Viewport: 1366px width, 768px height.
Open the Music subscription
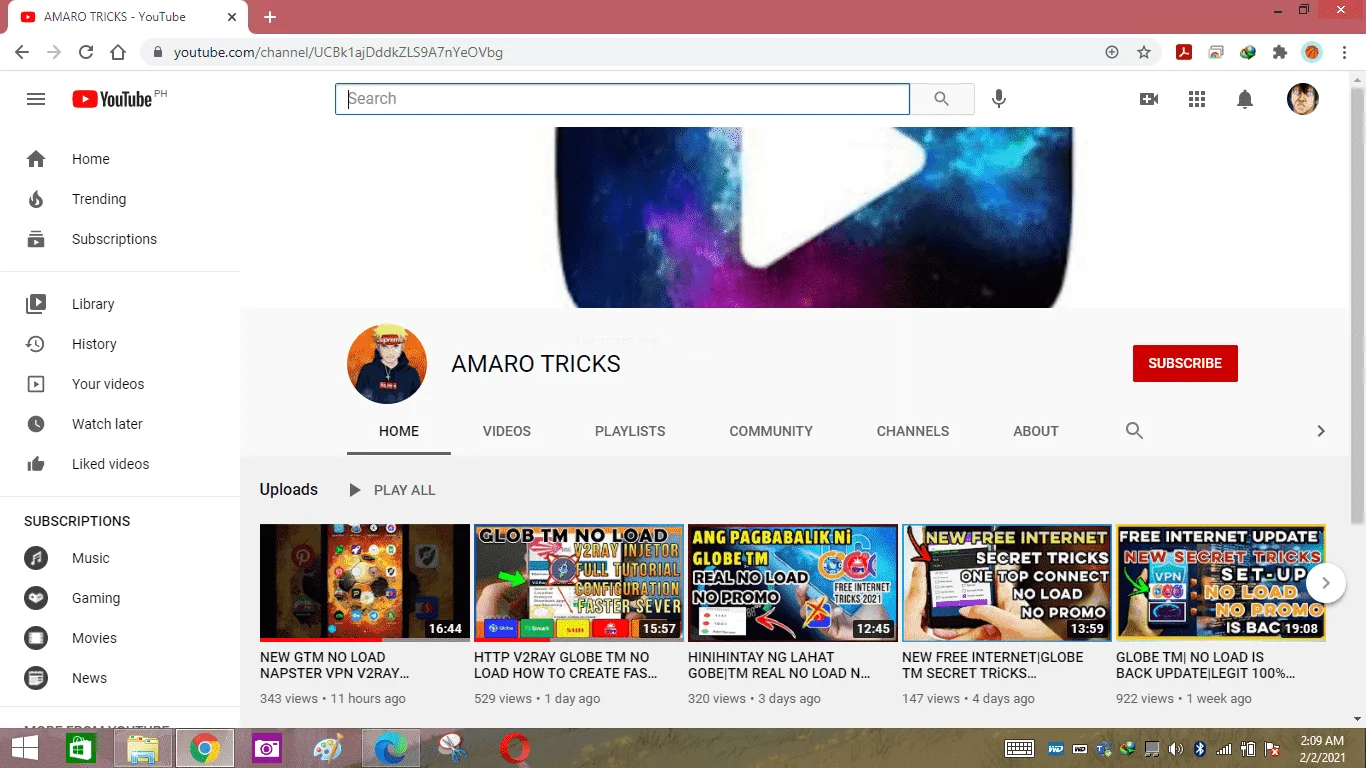[x=120, y=558]
